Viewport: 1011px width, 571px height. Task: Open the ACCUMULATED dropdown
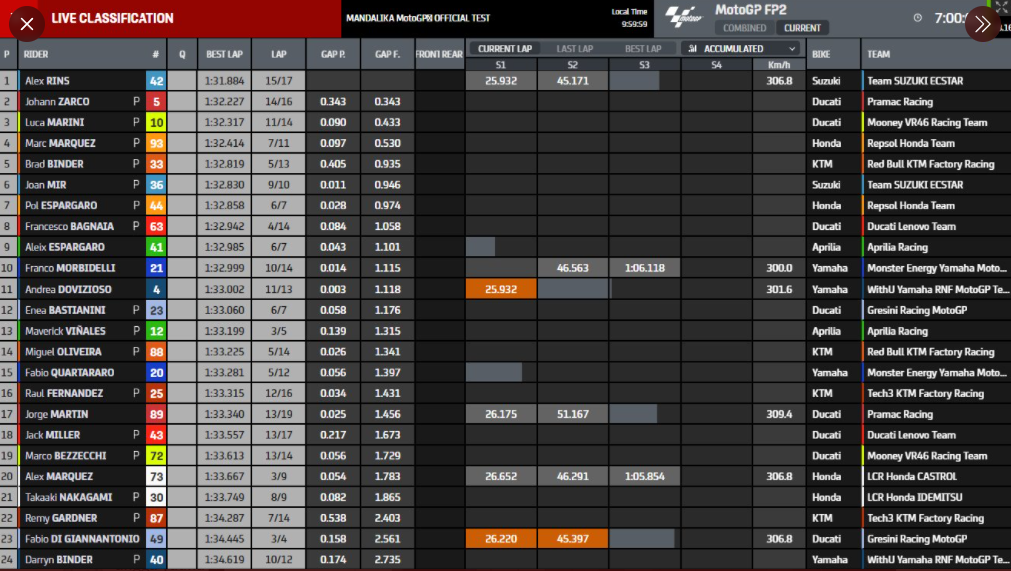pos(741,48)
